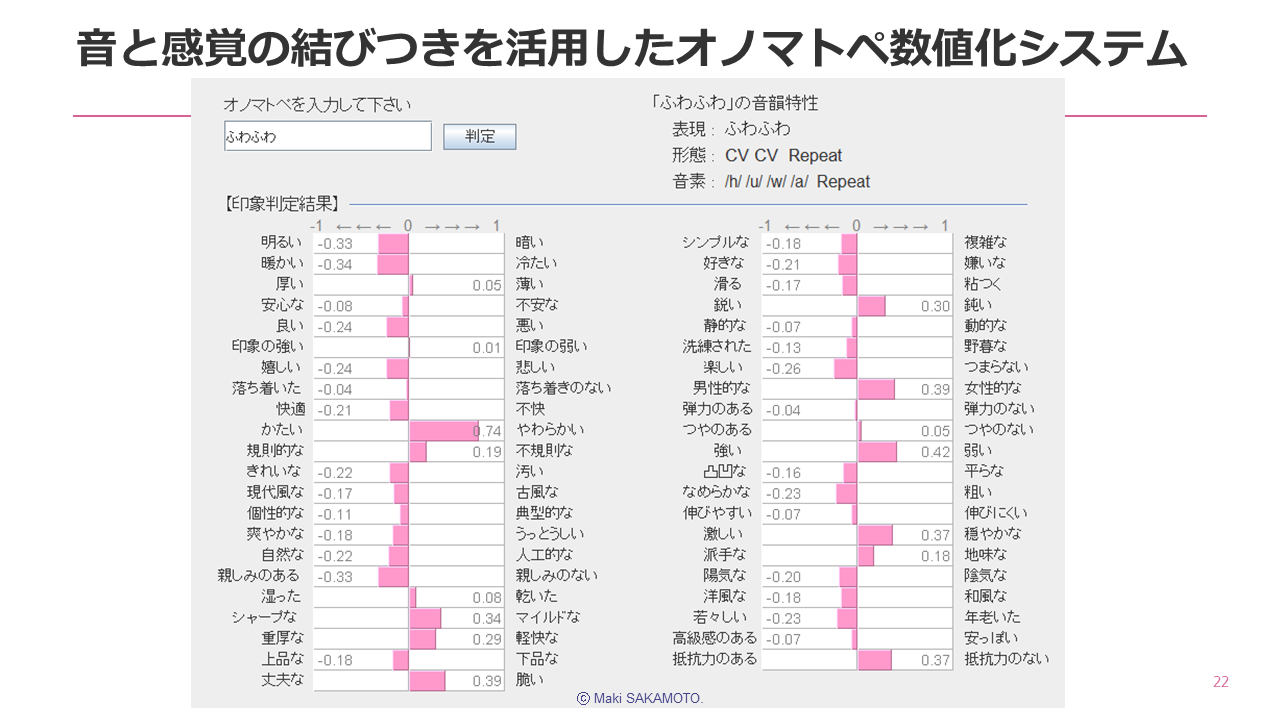Click the text 表現 : ふわふわ
Image resolution: width=1280 pixels, height=720 pixels.
[731, 129]
